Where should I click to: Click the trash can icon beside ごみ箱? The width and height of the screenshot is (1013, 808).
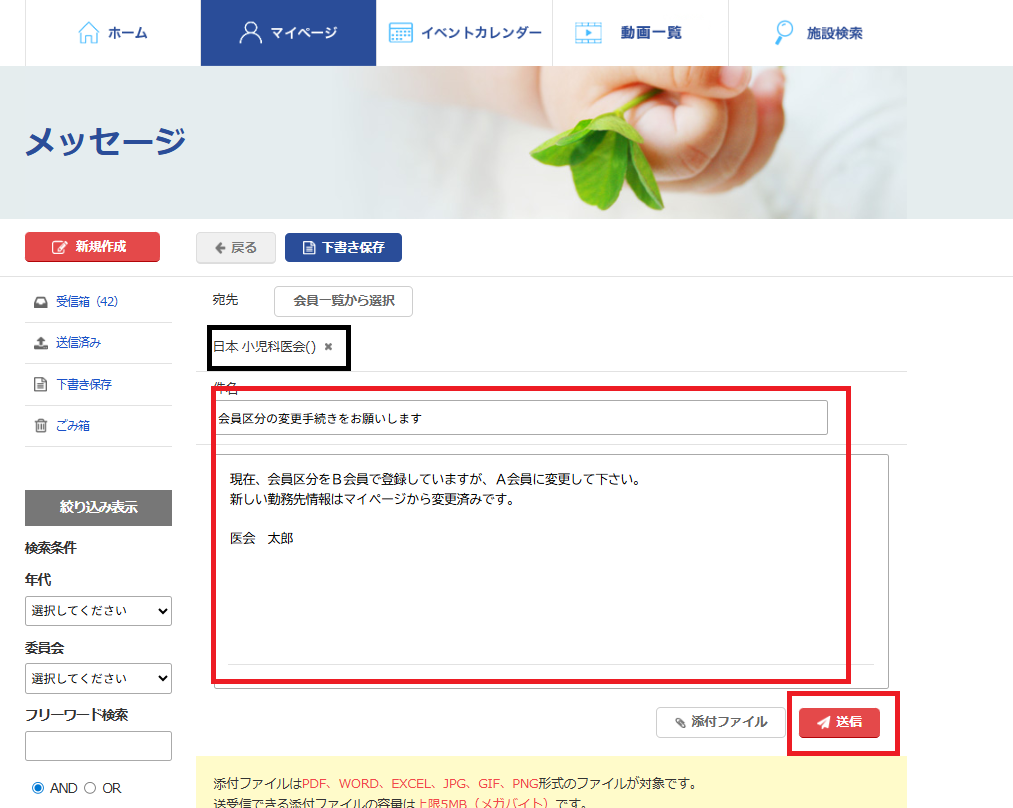click(x=40, y=426)
